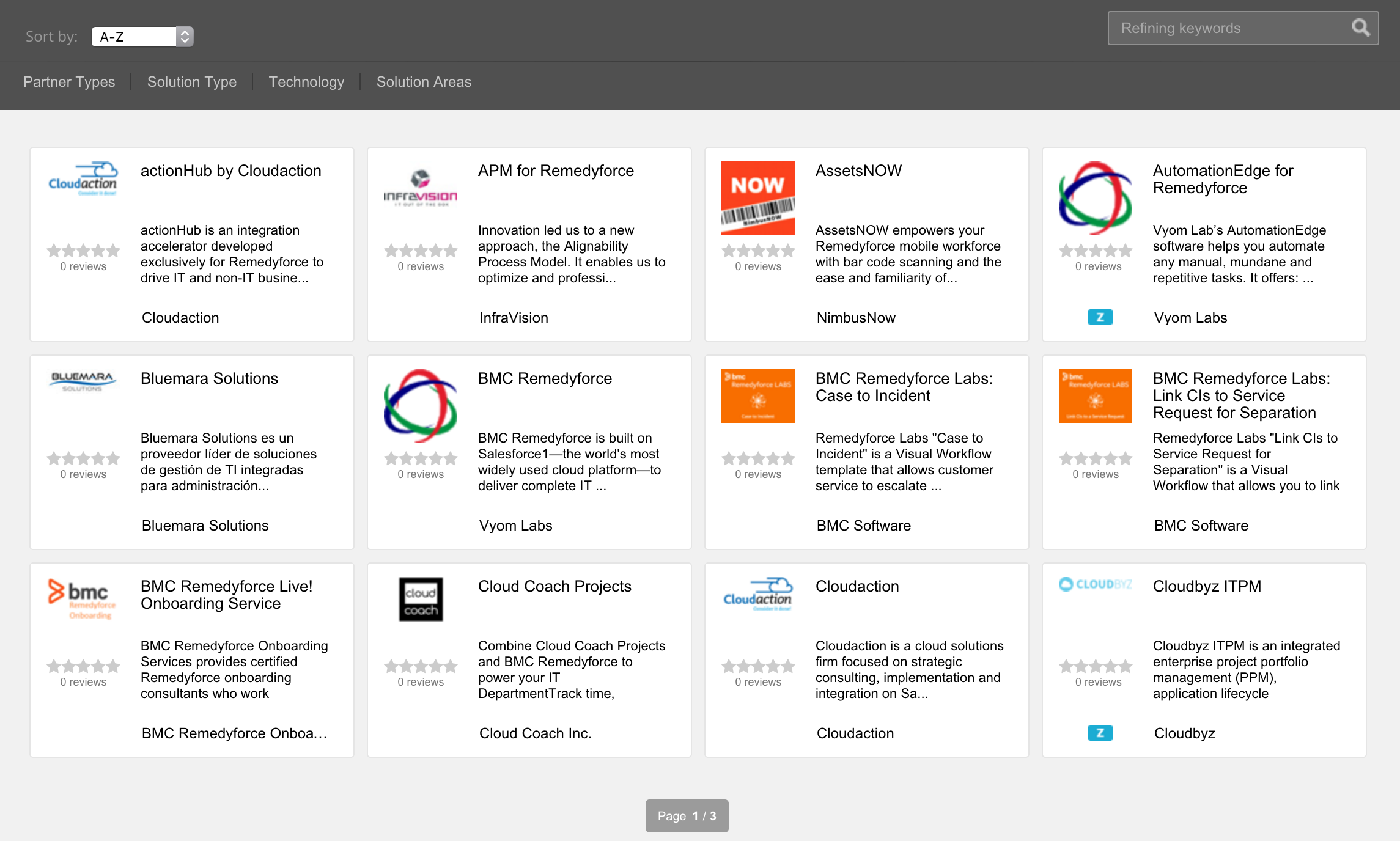
Task: Open the Sort by A-Z dropdown
Action: coord(142,37)
